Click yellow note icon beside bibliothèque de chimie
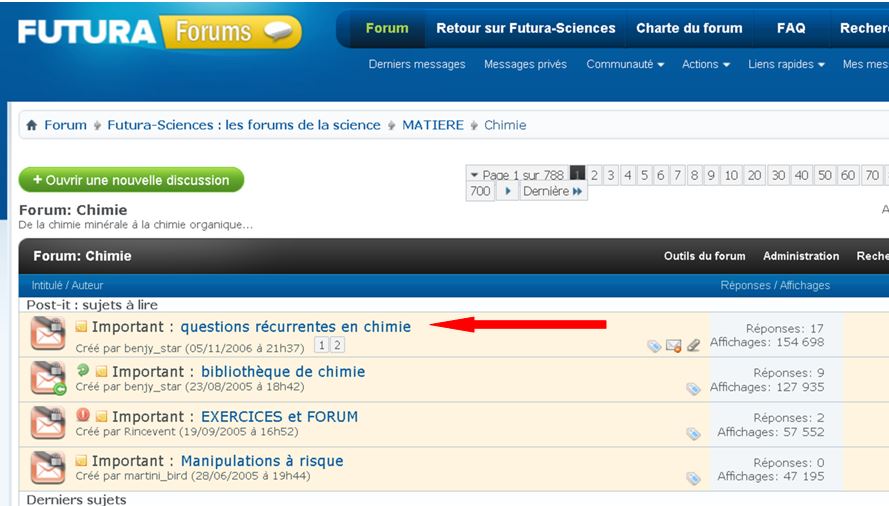The width and height of the screenshot is (889, 506). pos(101,372)
